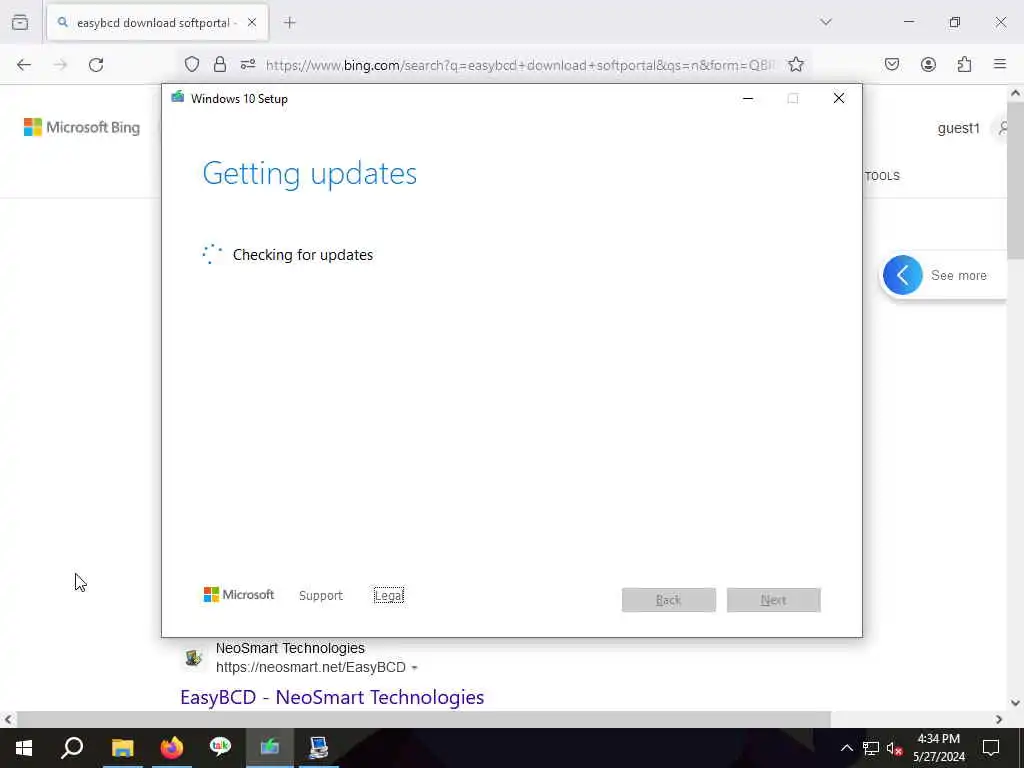Image resolution: width=1024 pixels, height=768 pixels.
Task: Open Firefox extensions puzzle icon
Action: [965, 64]
